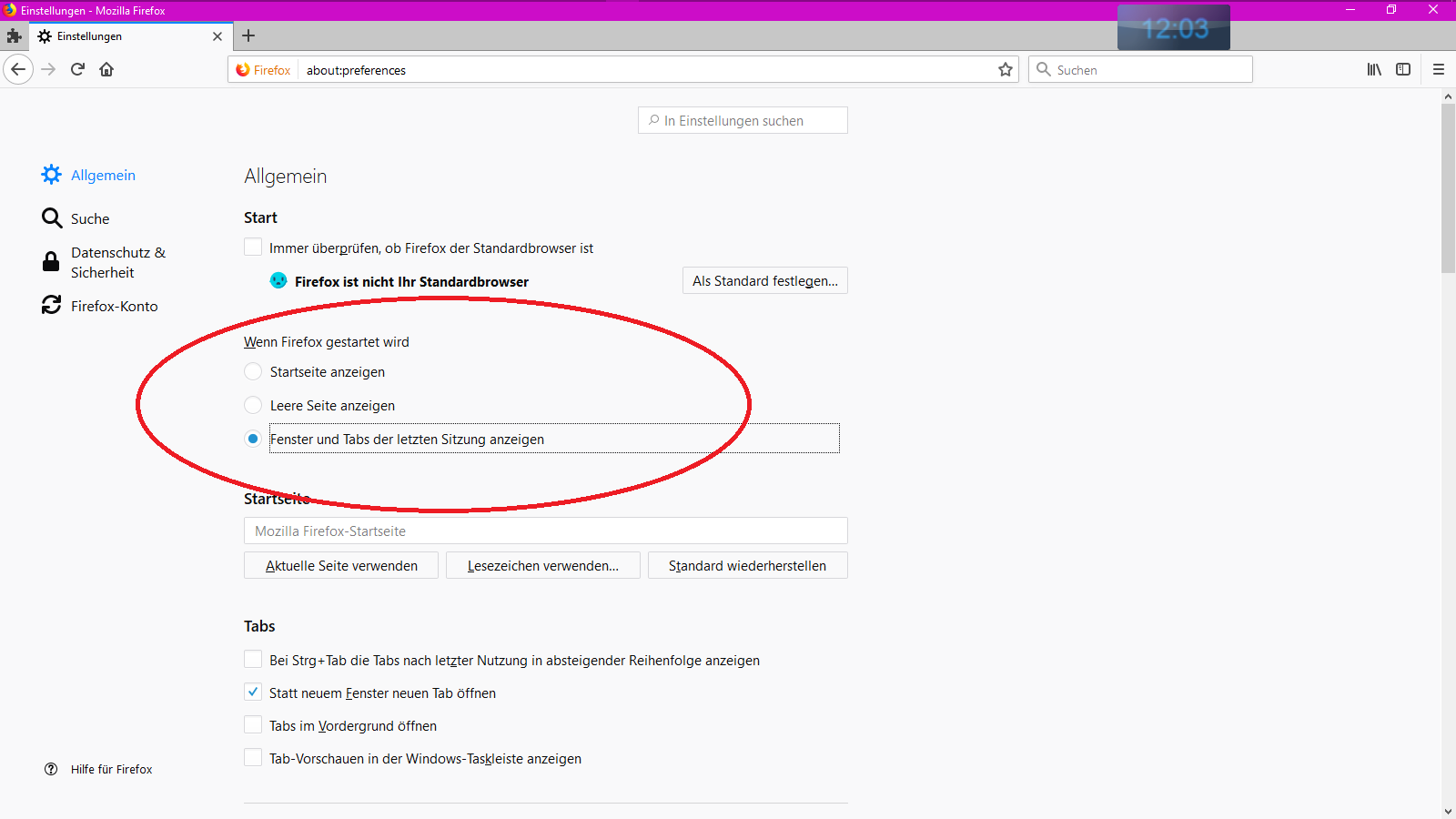Enable Tab-Vorschauen in Windows-Taskleiste checkbox
Screen dimensions: 1456x819
pos(253,758)
